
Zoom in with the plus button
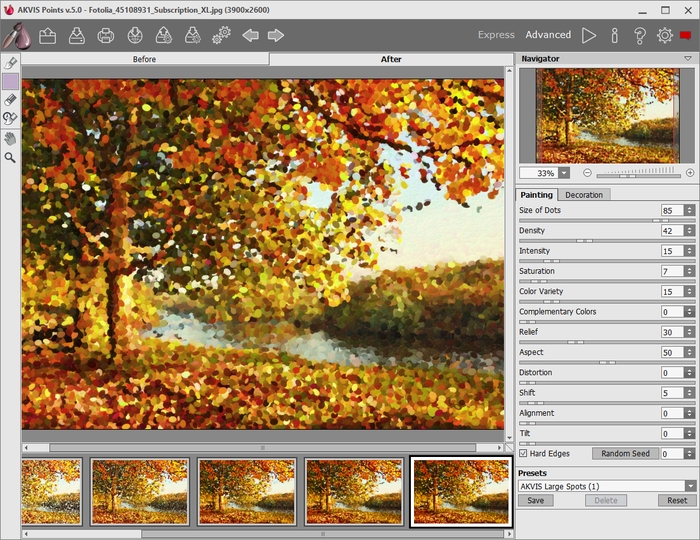[690, 173]
